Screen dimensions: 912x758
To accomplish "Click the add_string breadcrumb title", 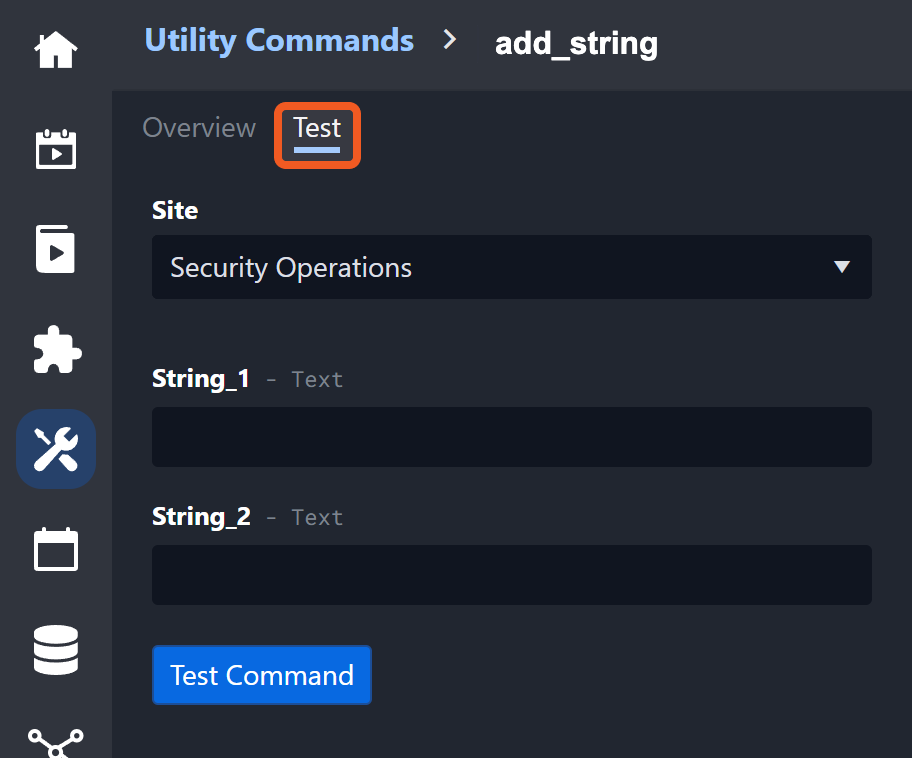I will tap(576, 43).
